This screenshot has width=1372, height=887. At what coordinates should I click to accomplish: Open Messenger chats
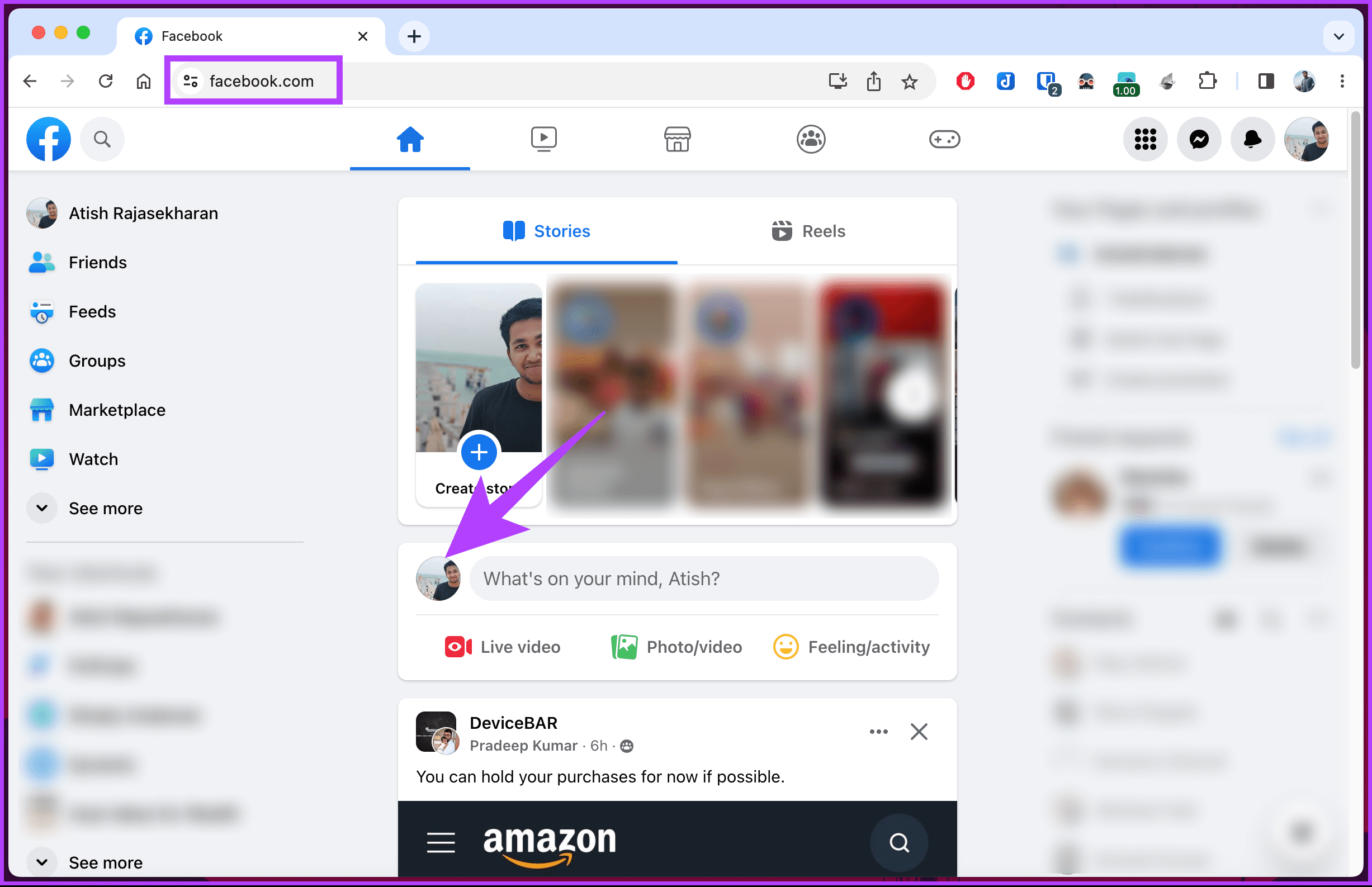[1199, 139]
